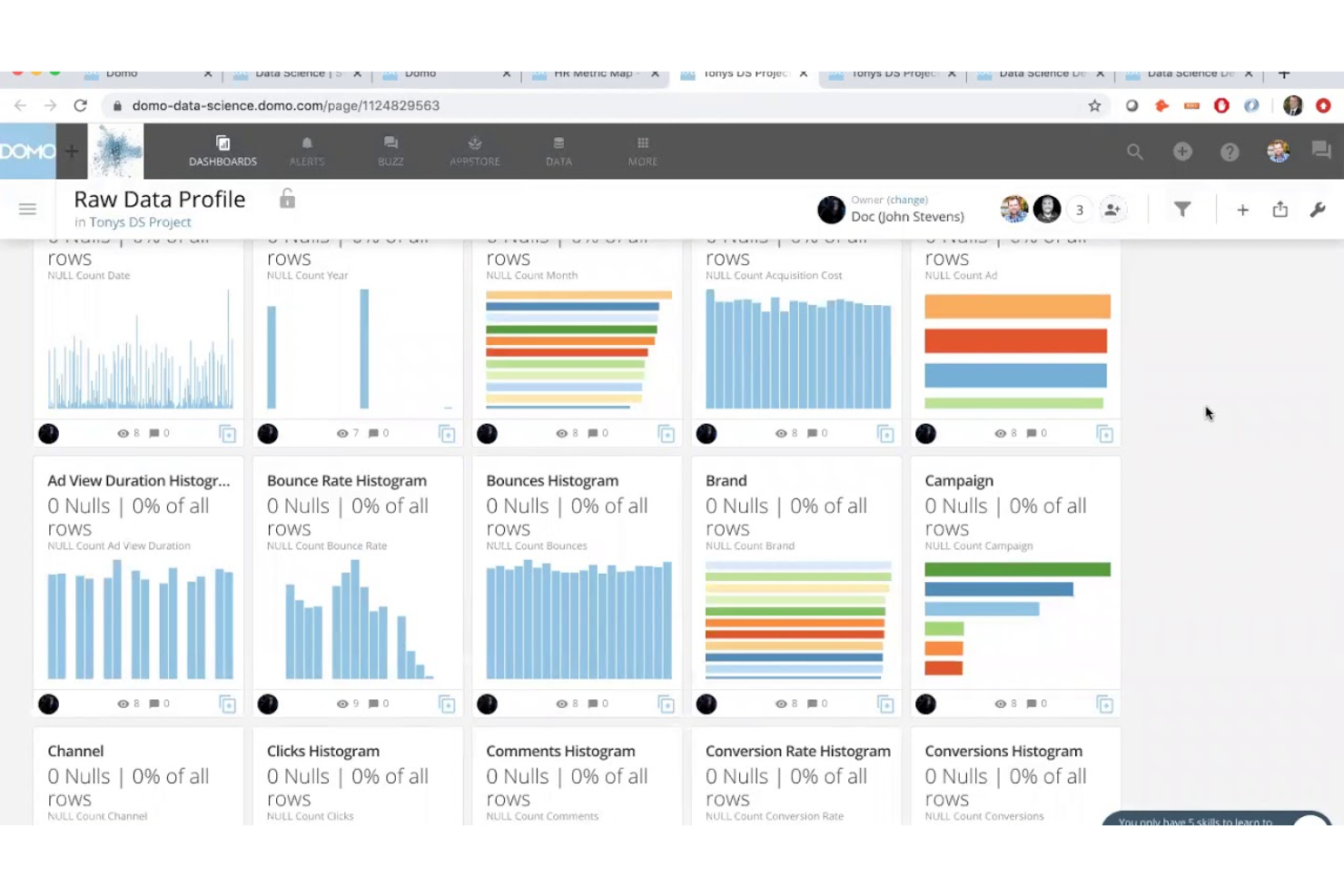Click change to reassign page owner

point(907,200)
